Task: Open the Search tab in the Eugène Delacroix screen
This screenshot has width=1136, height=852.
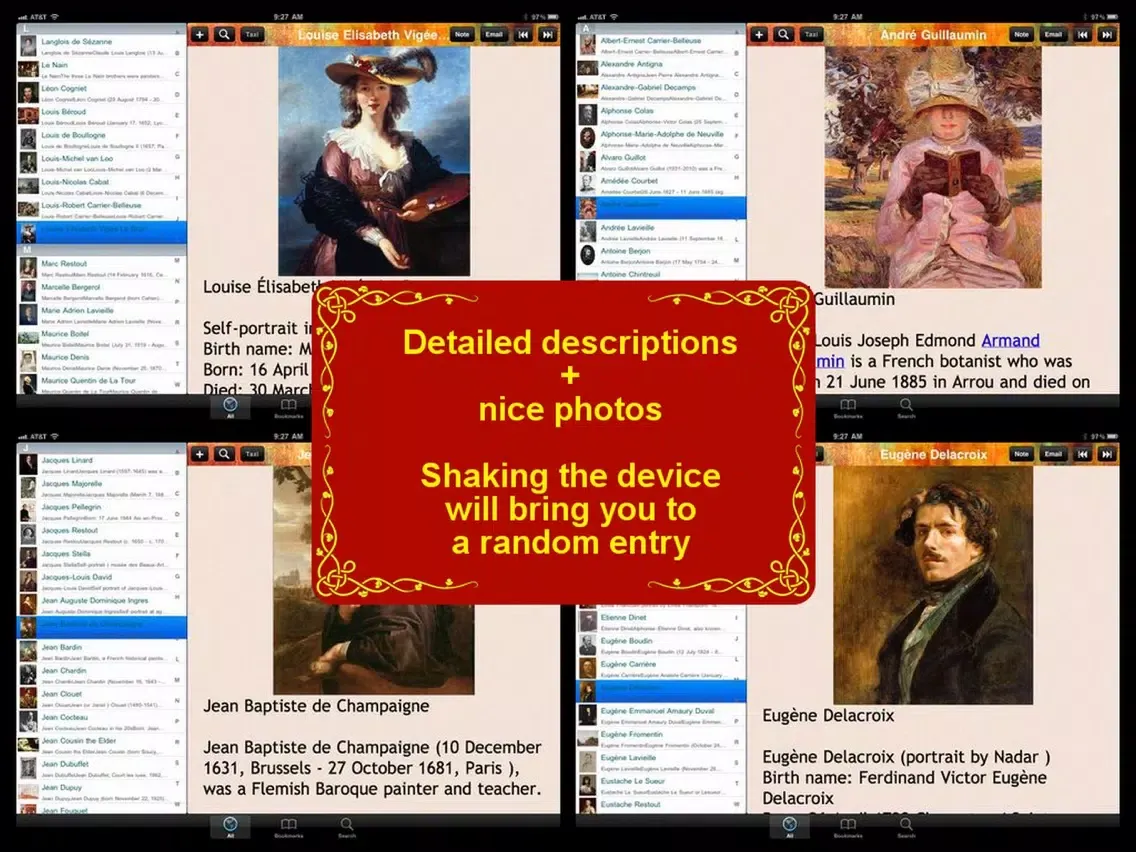Action: pyautogui.click(x=906, y=827)
